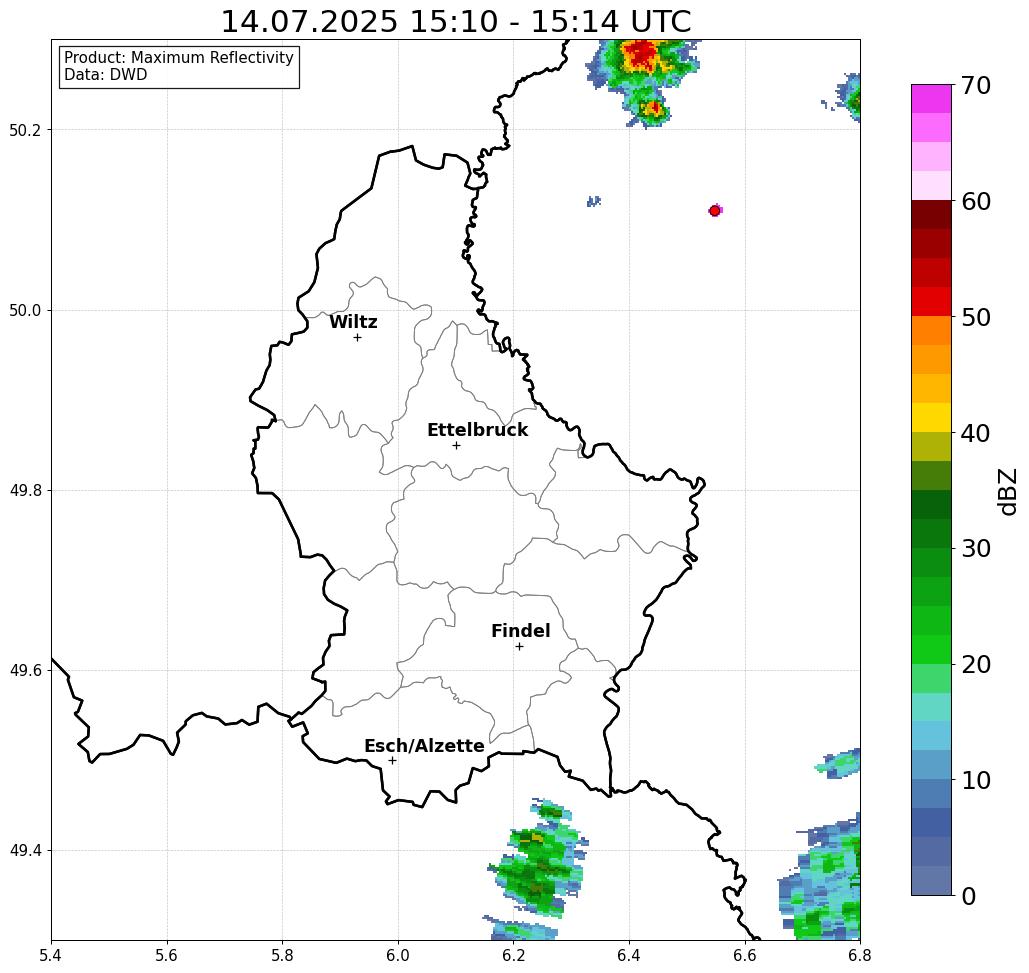
Task: Click the large red-core storm cell at top
Action: point(643,66)
